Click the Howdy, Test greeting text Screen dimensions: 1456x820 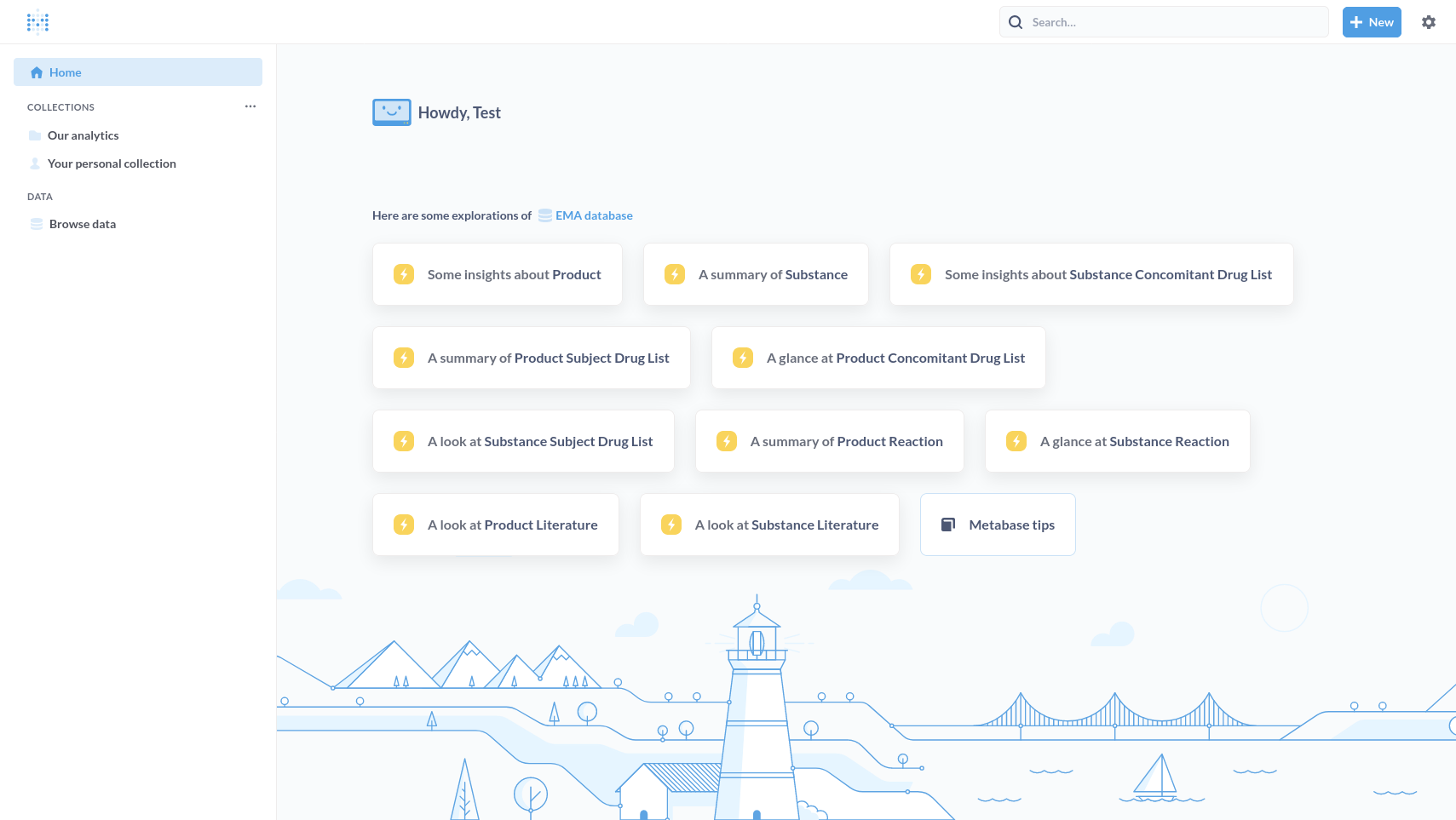pos(459,112)
